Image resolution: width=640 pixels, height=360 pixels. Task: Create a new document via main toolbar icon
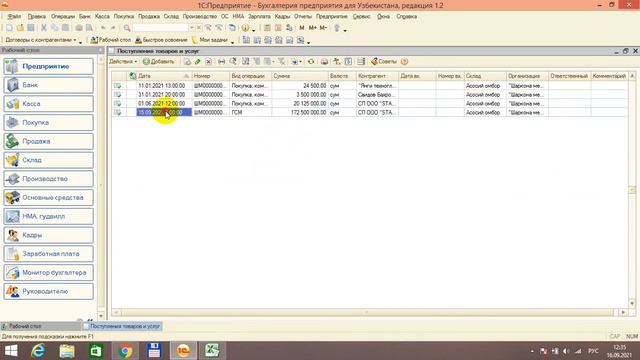pyautogui.click(x=9, y=28)
